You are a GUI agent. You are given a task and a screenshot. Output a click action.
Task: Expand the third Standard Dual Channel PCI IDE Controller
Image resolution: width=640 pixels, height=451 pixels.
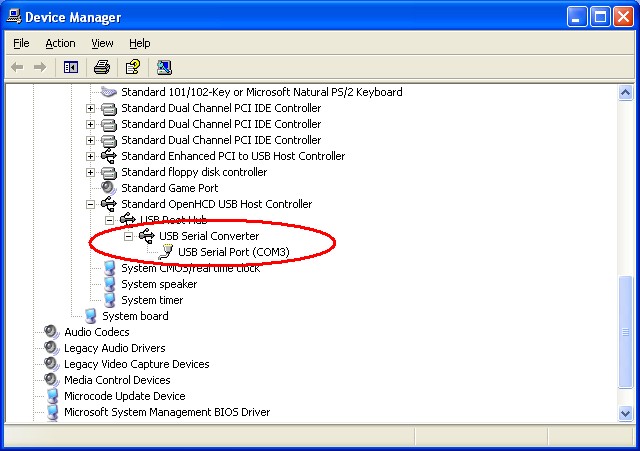pos(90,140)
